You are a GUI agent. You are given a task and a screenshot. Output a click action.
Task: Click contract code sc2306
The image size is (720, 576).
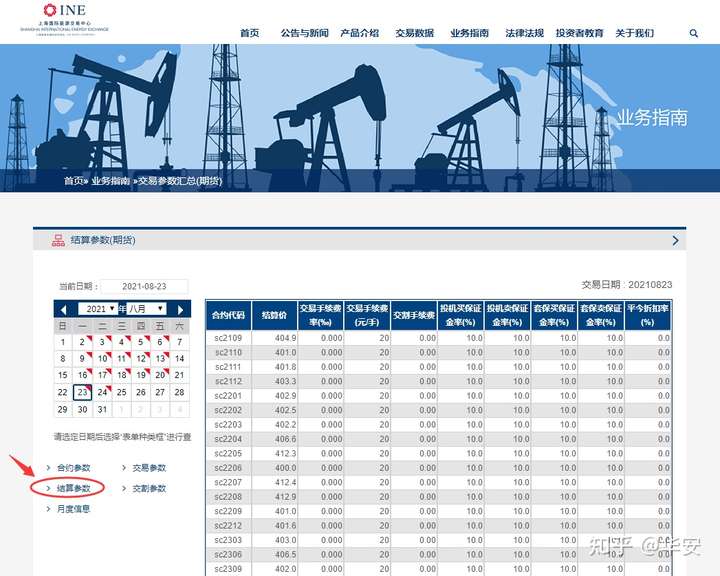[228, 554]
